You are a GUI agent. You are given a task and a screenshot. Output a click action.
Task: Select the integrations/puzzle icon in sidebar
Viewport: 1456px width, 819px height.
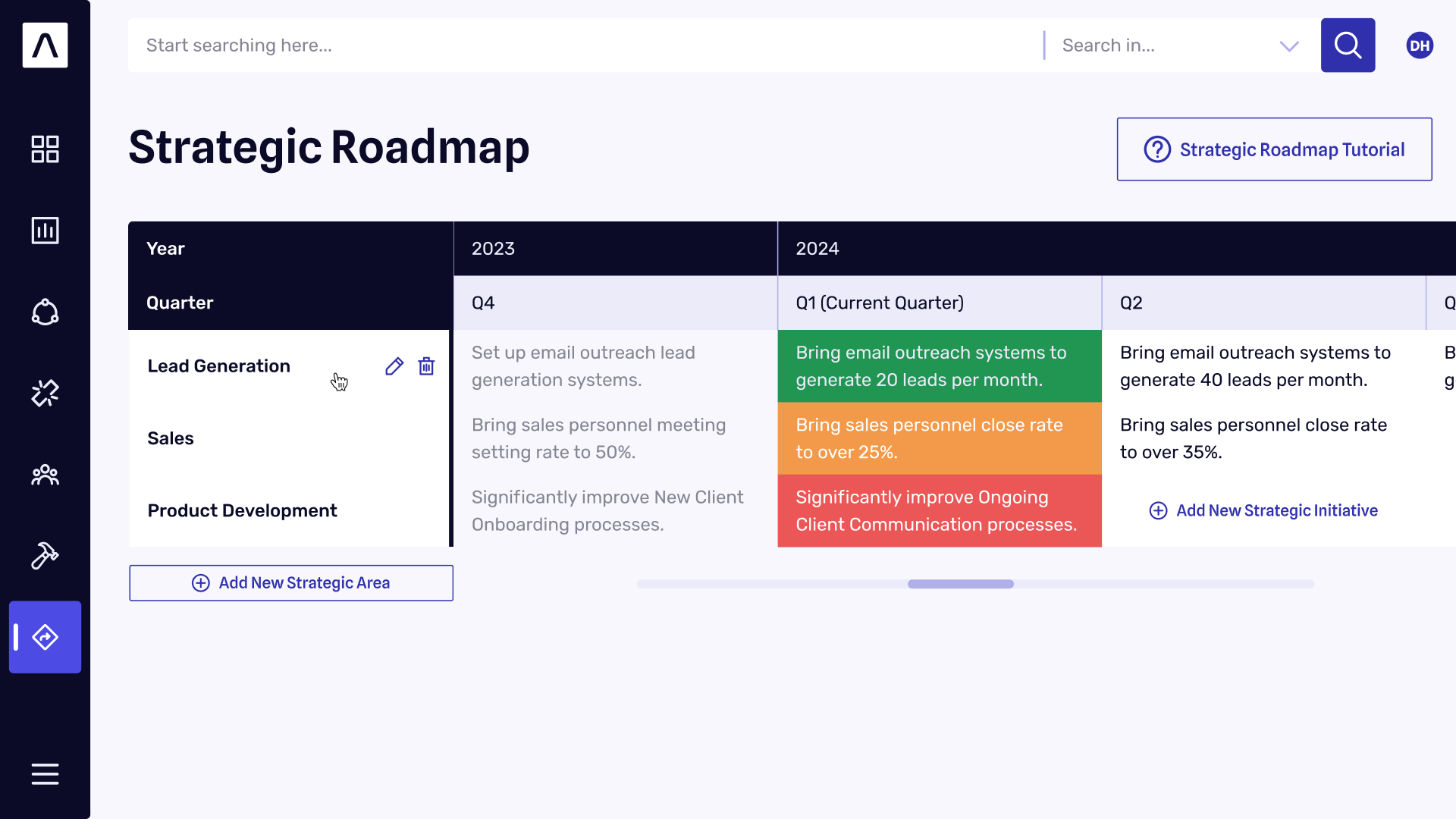tap(45, 393)
